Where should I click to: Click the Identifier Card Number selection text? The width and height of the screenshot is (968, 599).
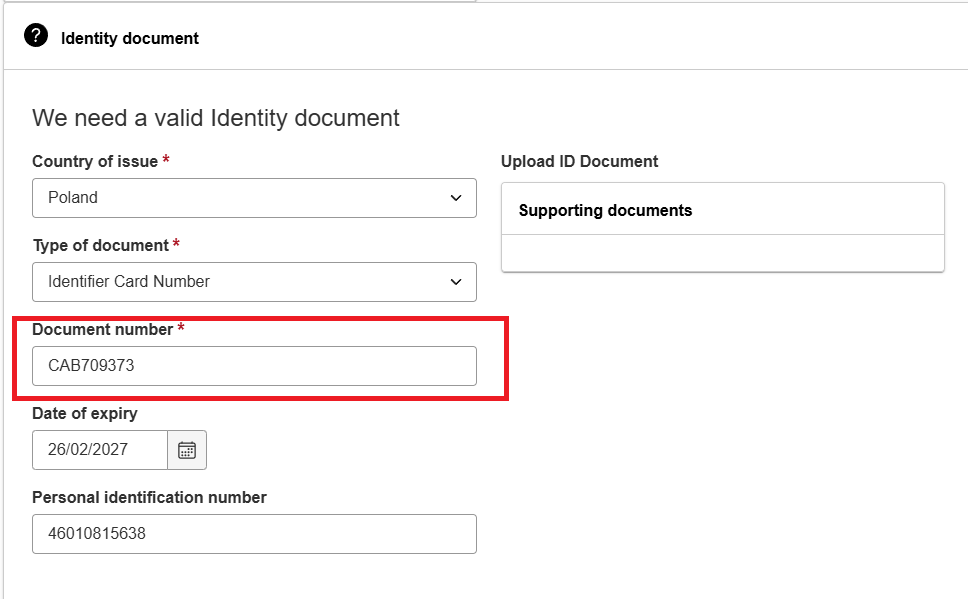[129, 282]
